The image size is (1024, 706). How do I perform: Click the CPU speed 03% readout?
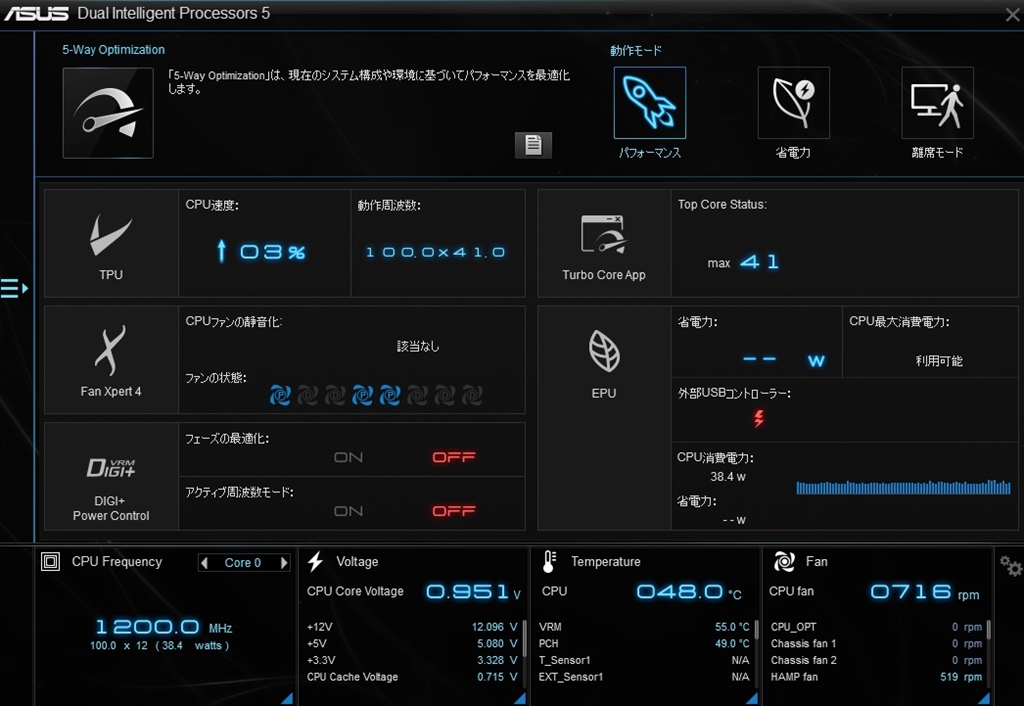tap(261, 251)
